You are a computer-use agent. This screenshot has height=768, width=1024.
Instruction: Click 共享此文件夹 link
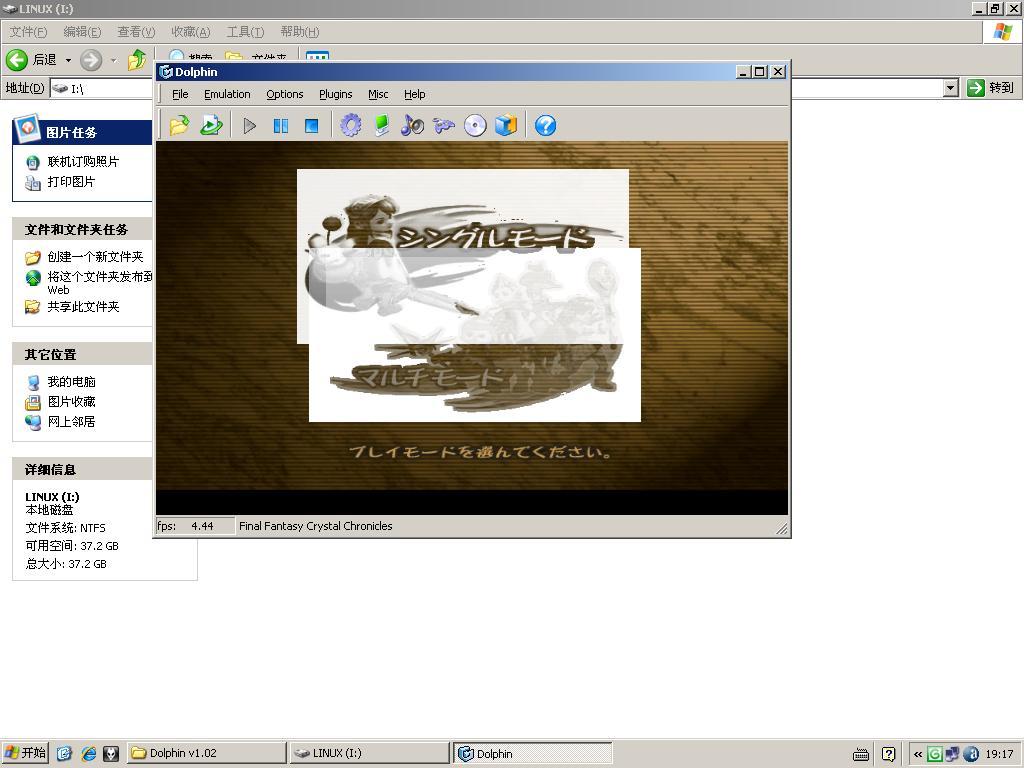tap(83, 306)
